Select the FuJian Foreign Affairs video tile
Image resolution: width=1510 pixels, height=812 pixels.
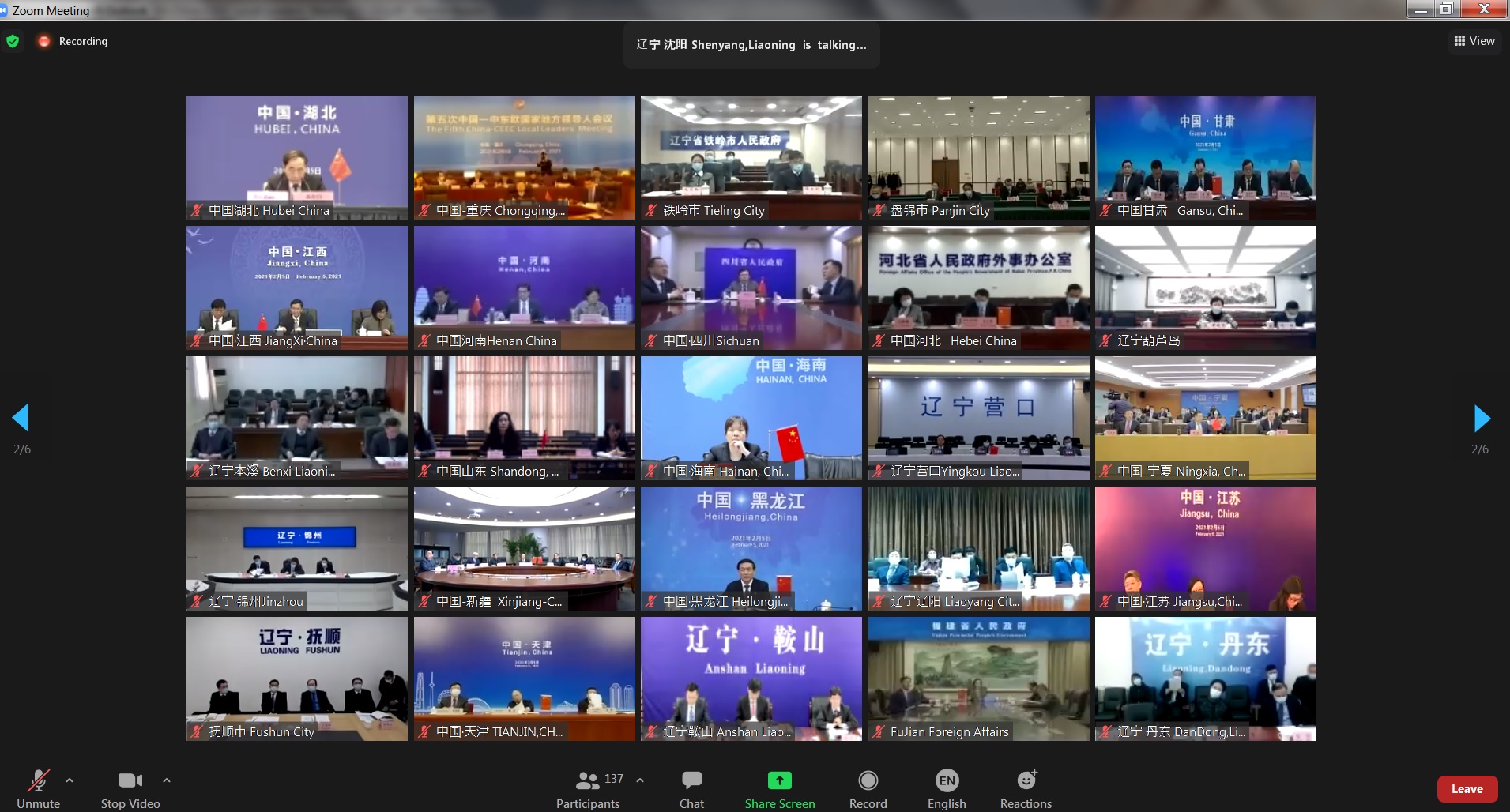pos(978,679)
